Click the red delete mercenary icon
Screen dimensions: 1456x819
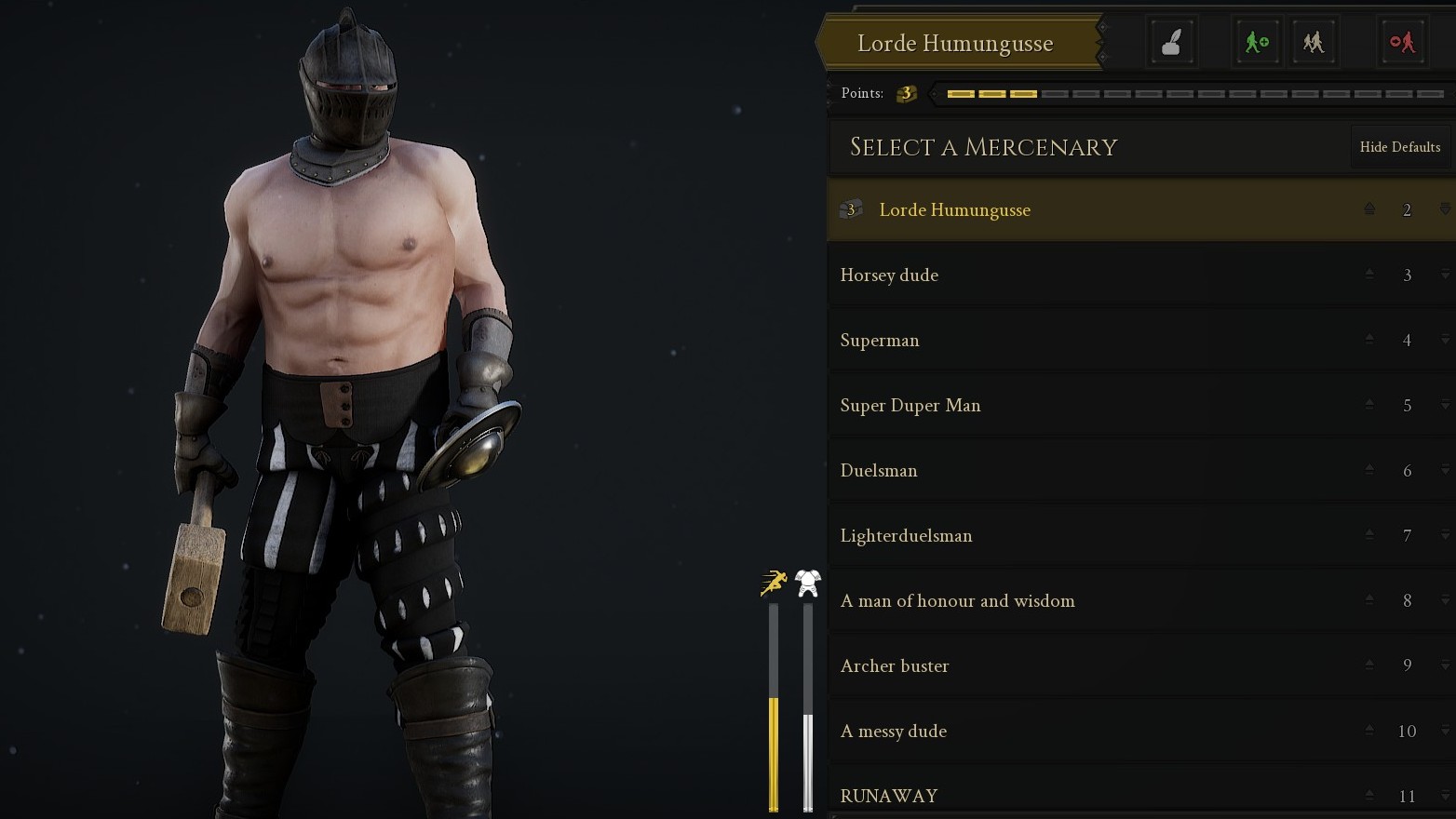tap(1402, 42)
